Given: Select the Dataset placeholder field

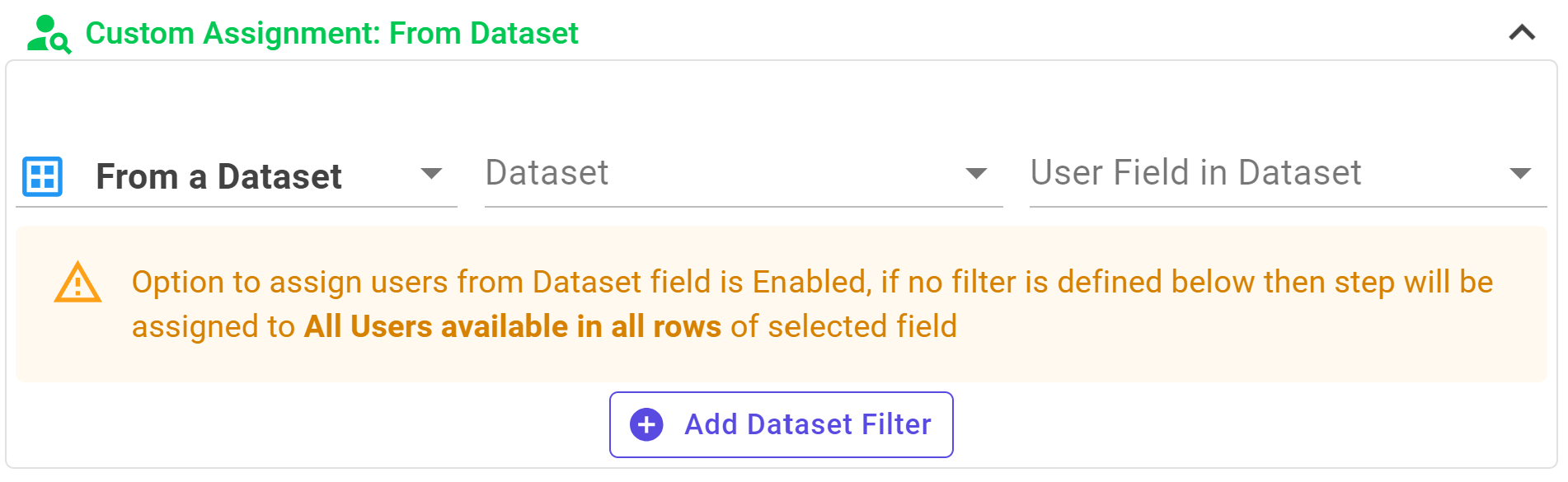Looking at the screenshot, I should (744, 175).
